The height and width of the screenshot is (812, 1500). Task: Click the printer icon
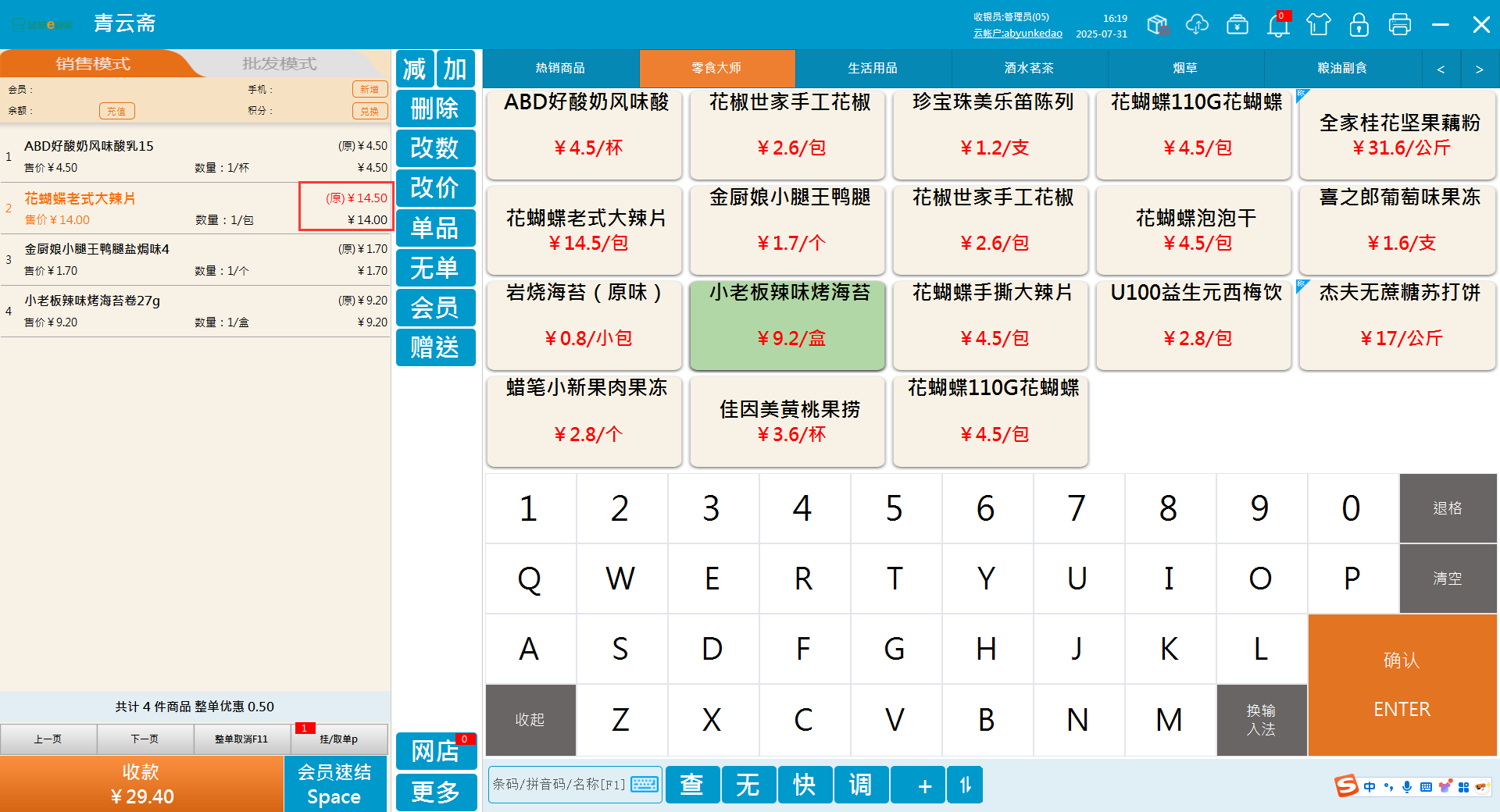[x=1400, y=25]
